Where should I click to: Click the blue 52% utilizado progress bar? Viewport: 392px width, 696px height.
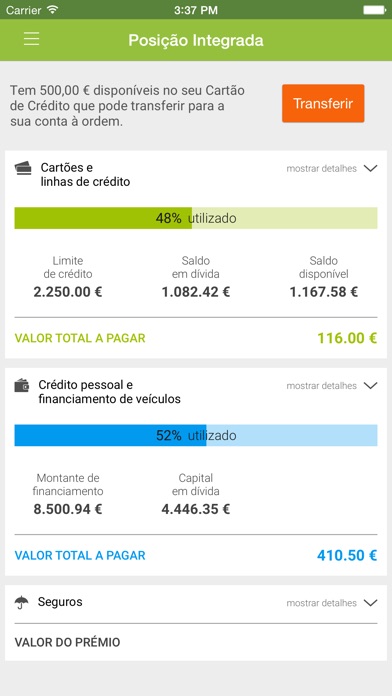(196, 435)
